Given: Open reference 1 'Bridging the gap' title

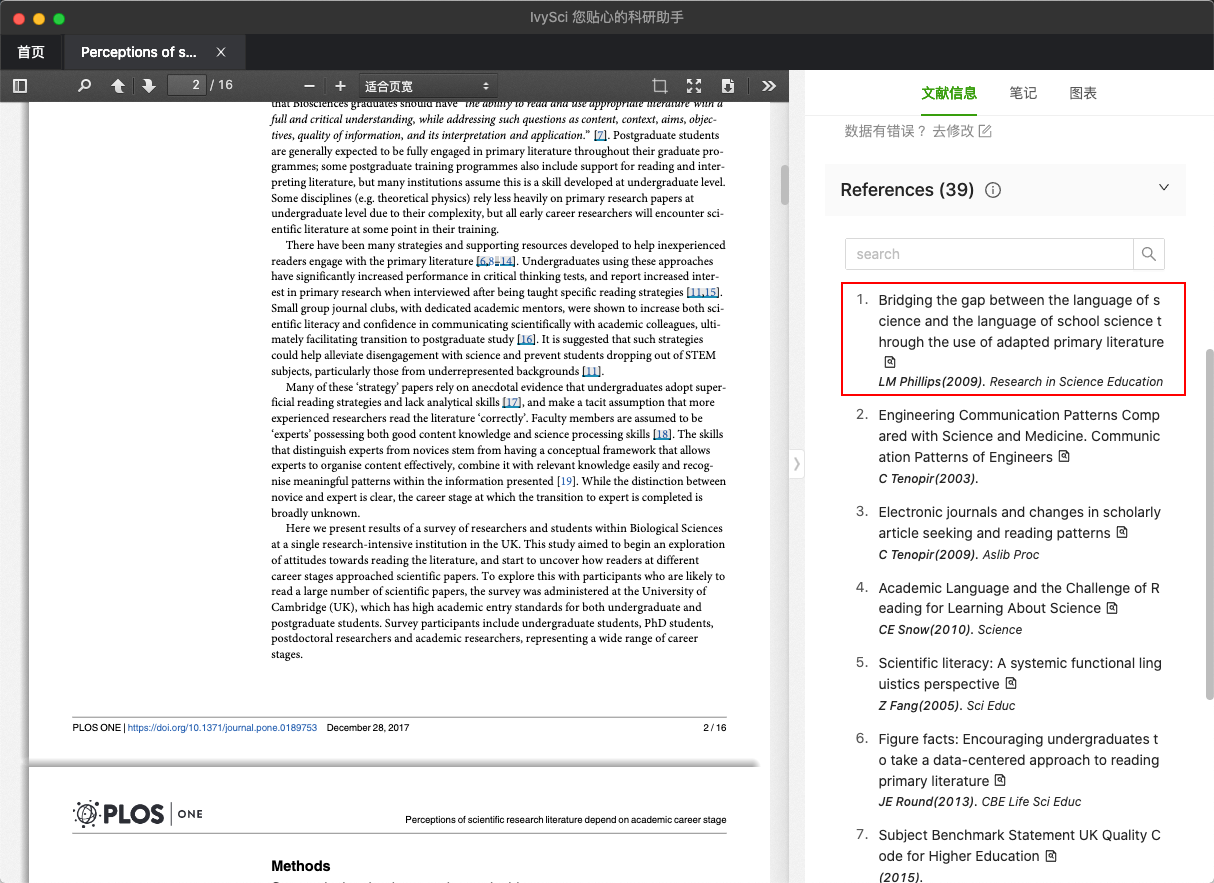Looking at the screenshot, I should (1020, 321).
